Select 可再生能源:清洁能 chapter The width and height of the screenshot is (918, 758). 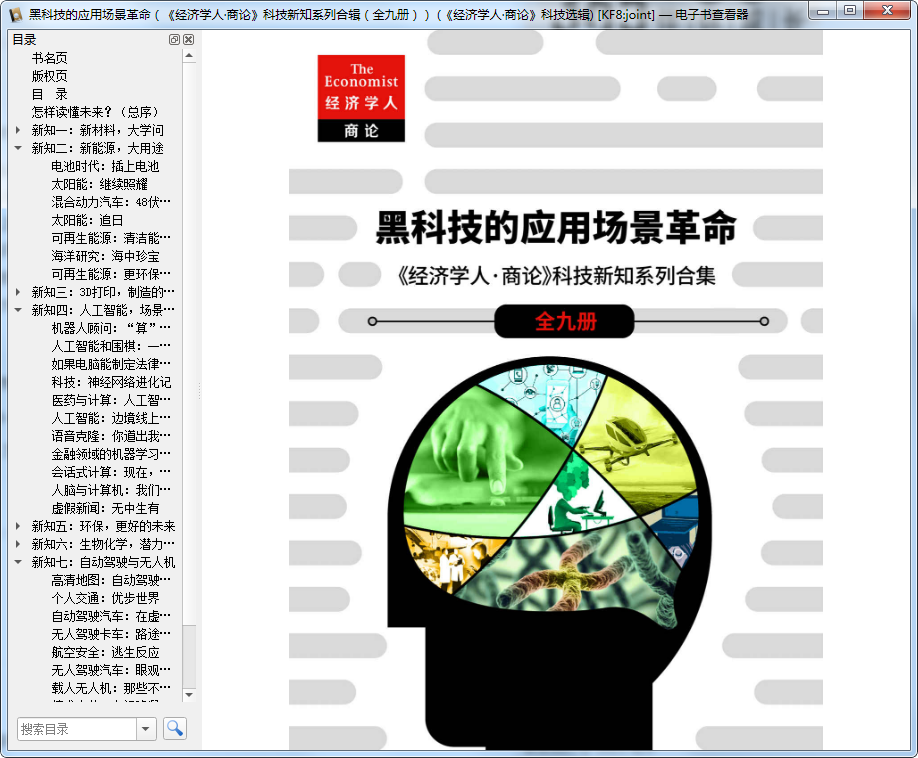click(x=111, y=238)
